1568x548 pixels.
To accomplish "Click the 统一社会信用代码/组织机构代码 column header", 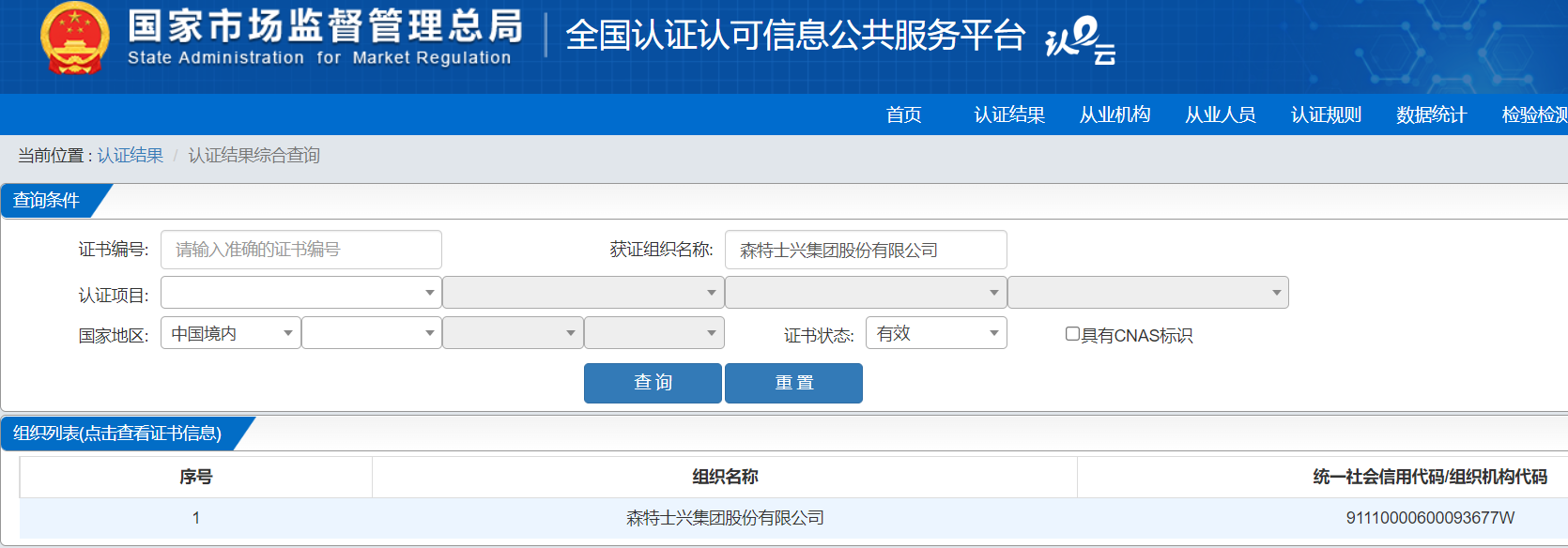I will pos(1430,477).
